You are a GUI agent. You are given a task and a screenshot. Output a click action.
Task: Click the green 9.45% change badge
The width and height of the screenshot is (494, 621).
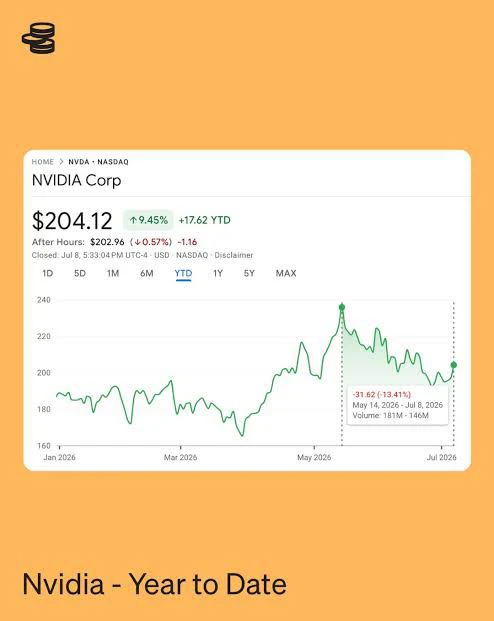pos(148,220)
